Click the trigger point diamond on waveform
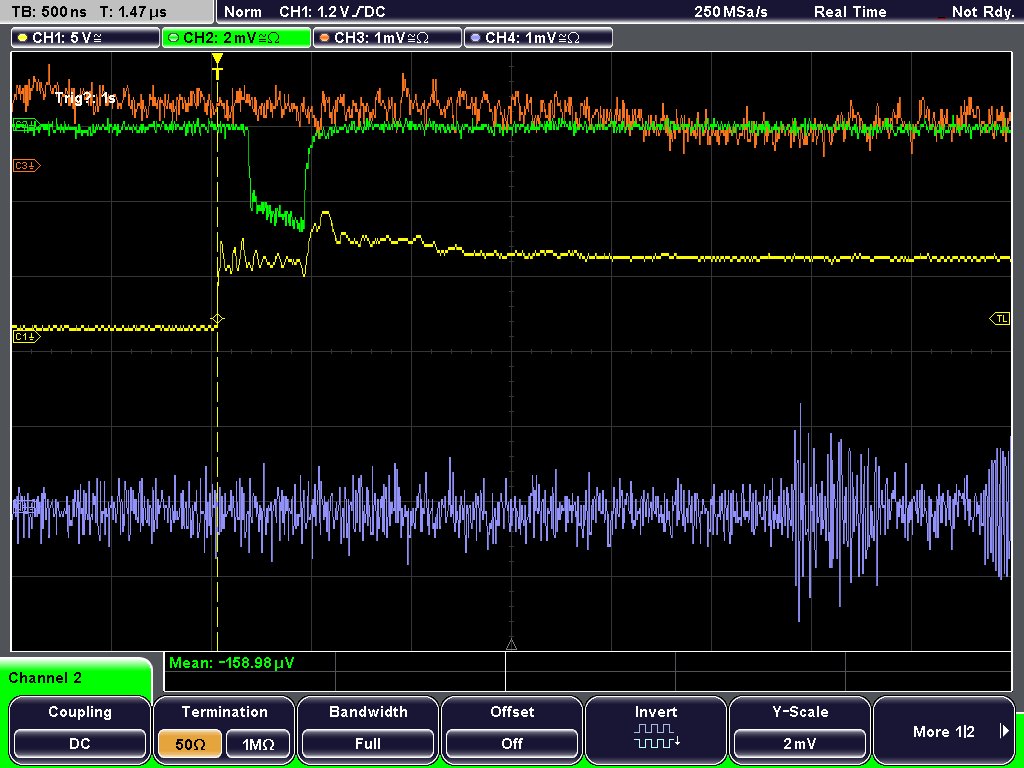The height and width of the screenshot is (768, 1024). [217, 319]
